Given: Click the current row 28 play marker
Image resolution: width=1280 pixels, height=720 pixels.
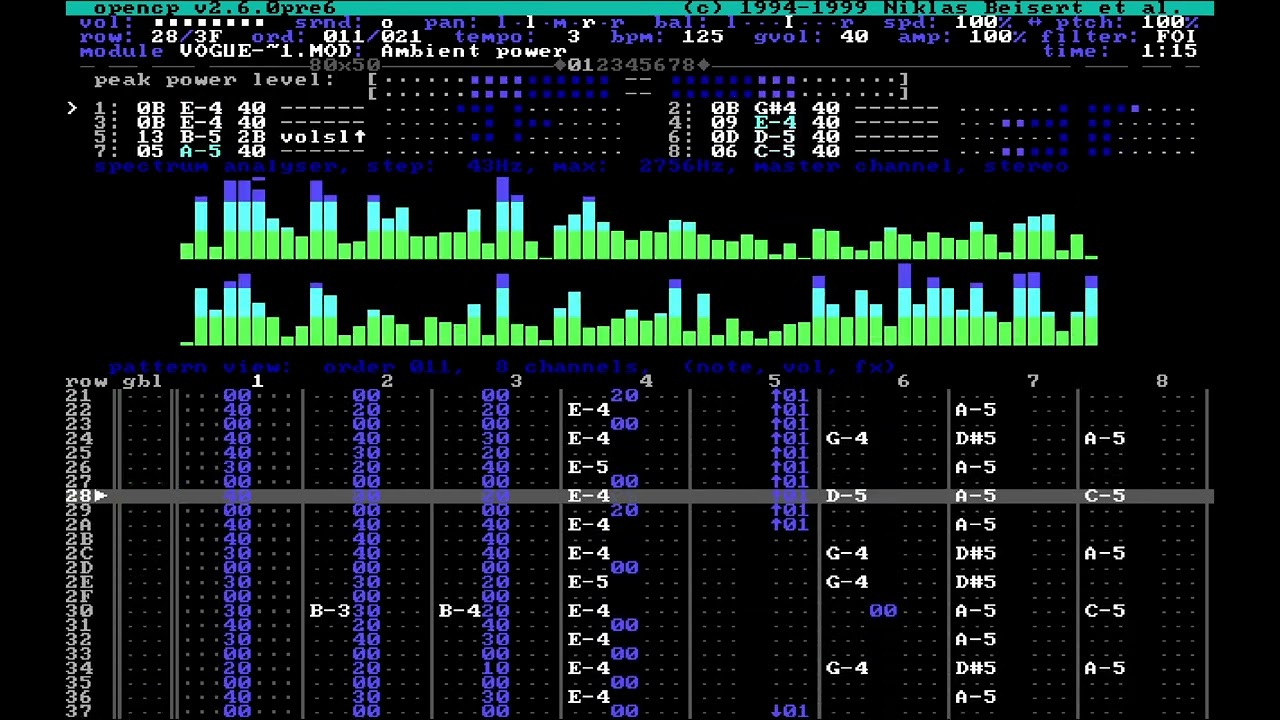Looking at the screenshot, I should point(101,496).
